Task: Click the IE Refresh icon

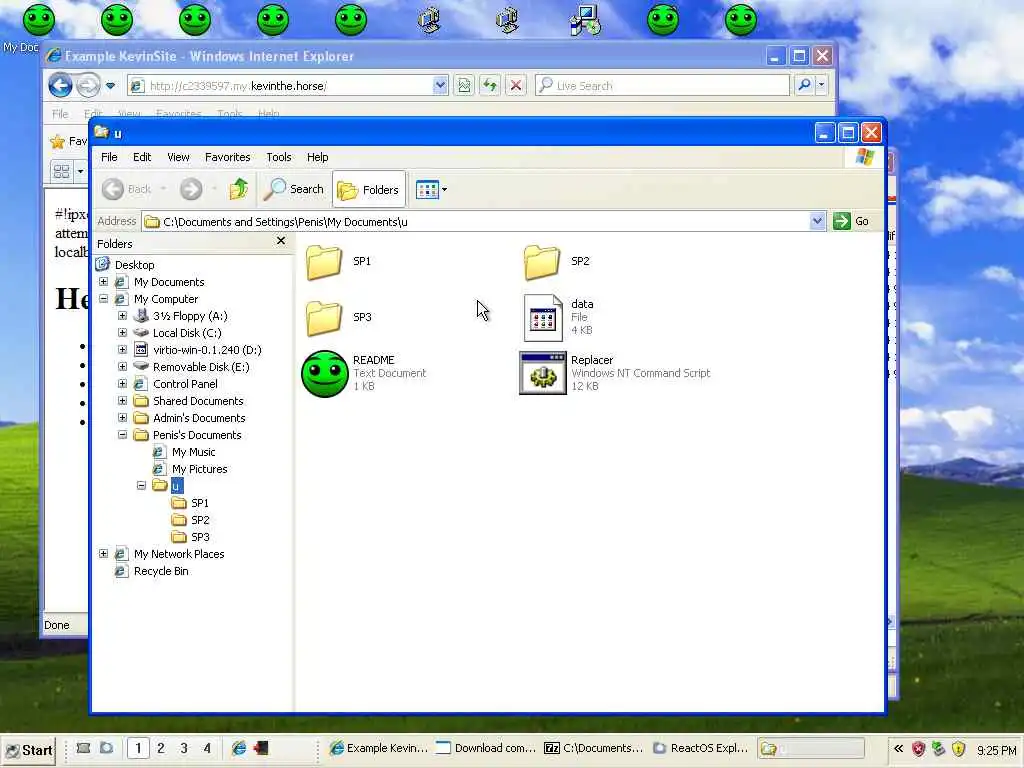Action: 490,85
